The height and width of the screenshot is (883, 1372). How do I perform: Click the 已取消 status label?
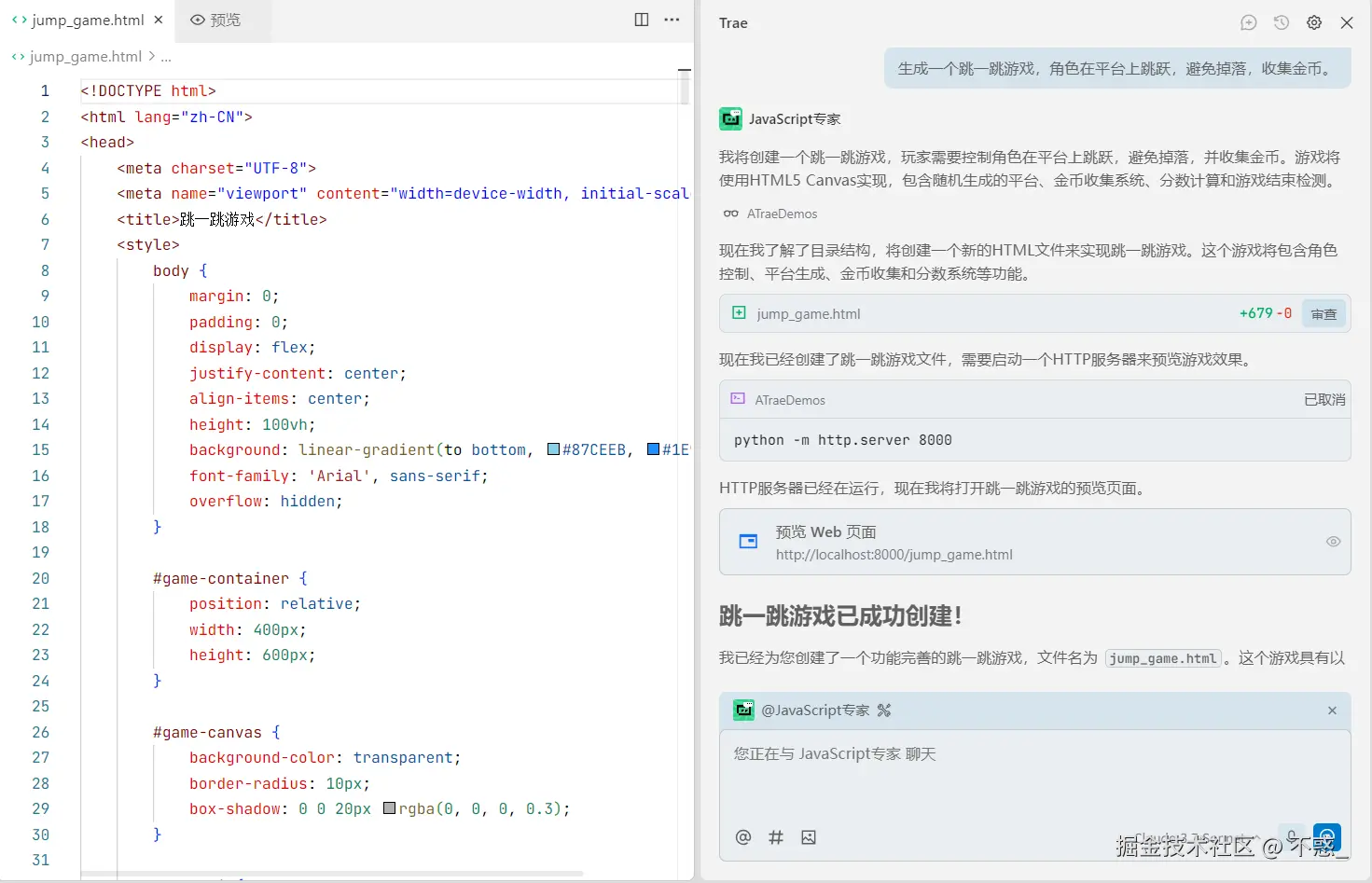tap(1324, 400)
